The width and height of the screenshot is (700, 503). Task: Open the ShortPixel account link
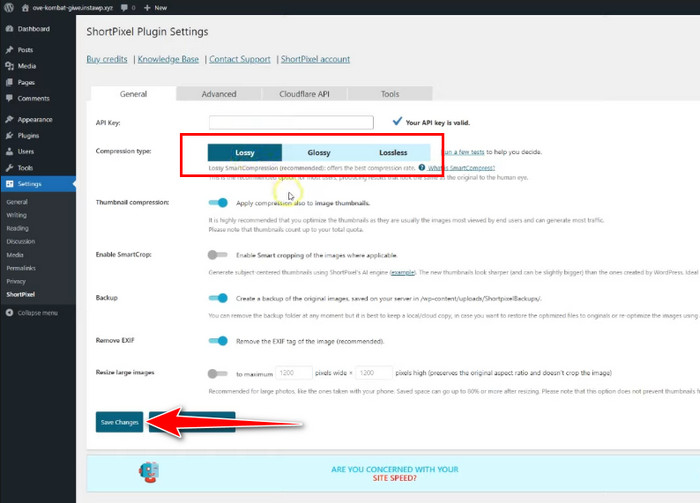[x=315, y=59]
